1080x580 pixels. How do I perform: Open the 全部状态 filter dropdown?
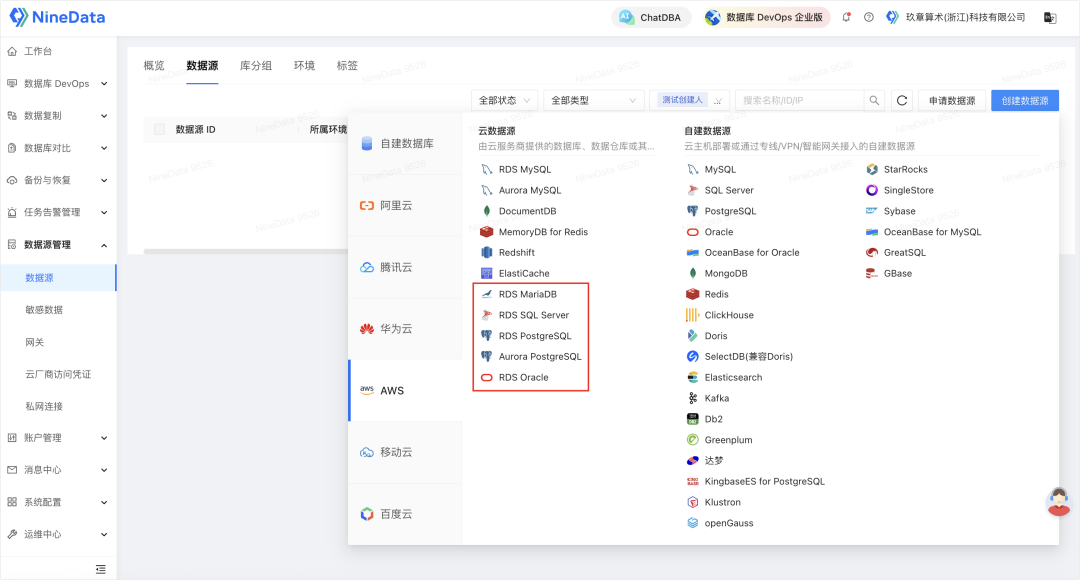pyautogui.click(x=505, y=101)
